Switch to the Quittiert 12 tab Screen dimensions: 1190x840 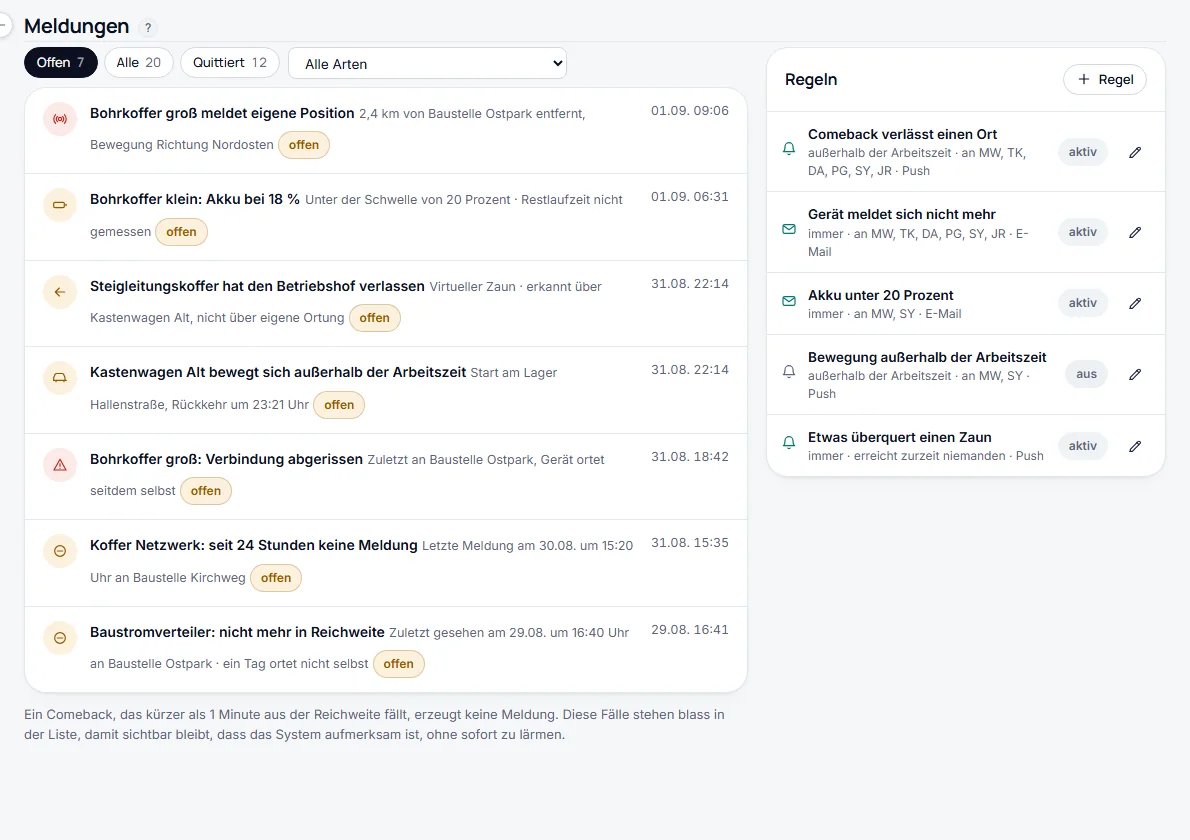(x=230, y=62)
